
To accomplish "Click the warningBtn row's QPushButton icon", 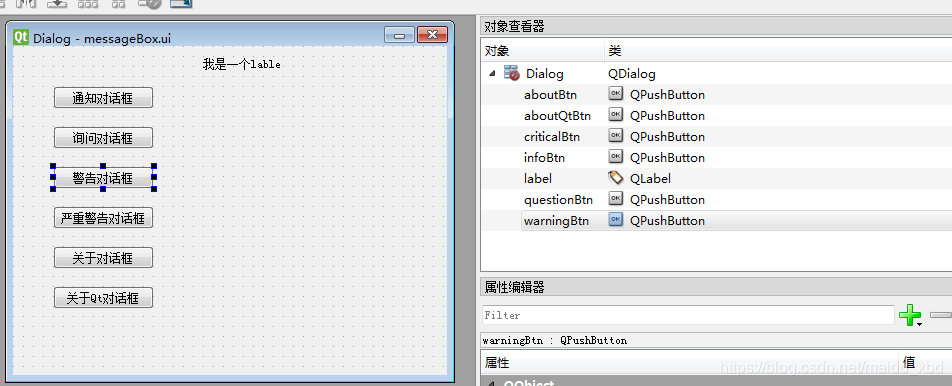I will (616, 220).
